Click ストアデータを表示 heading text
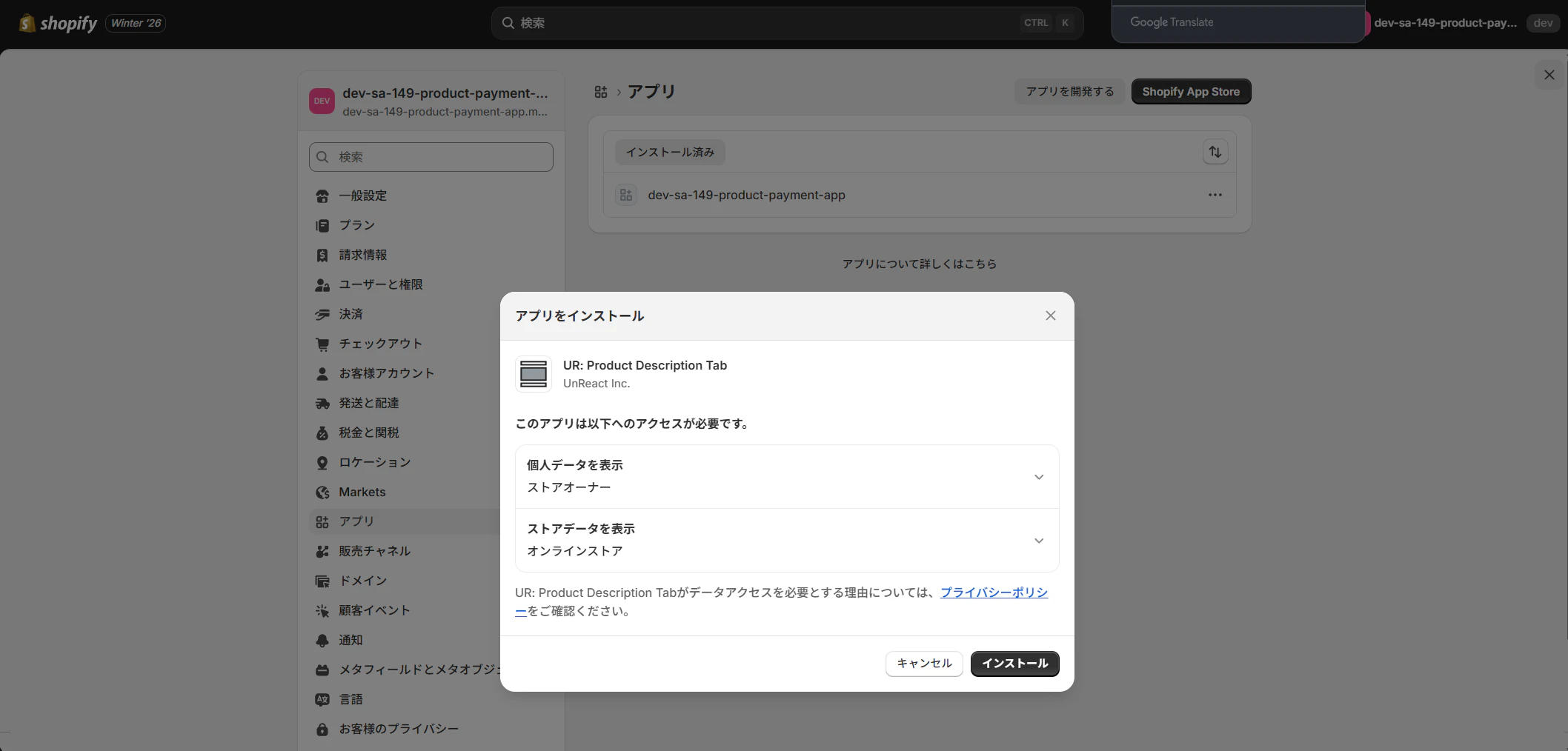The image size is (1568, 751). tap(581, 529)
